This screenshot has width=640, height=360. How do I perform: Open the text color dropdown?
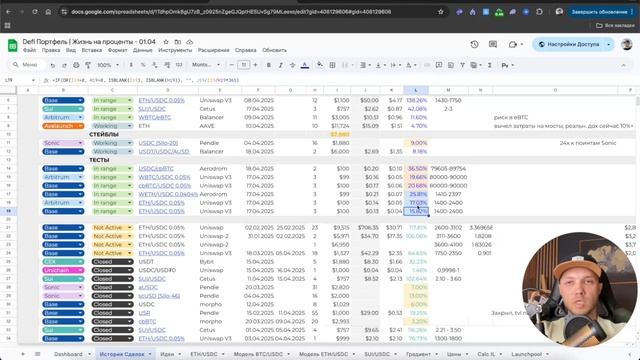[x=304, y=65]
